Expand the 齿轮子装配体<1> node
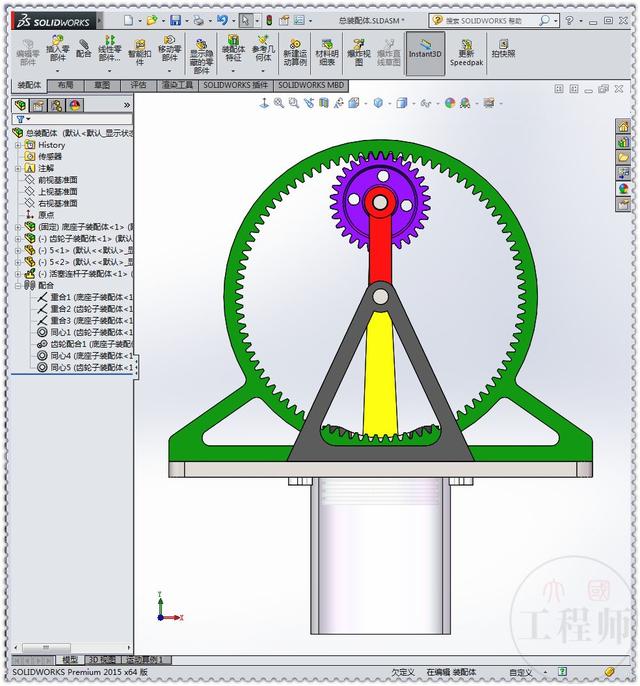Viewport: 640px width, 686px height. coord(18,239)
